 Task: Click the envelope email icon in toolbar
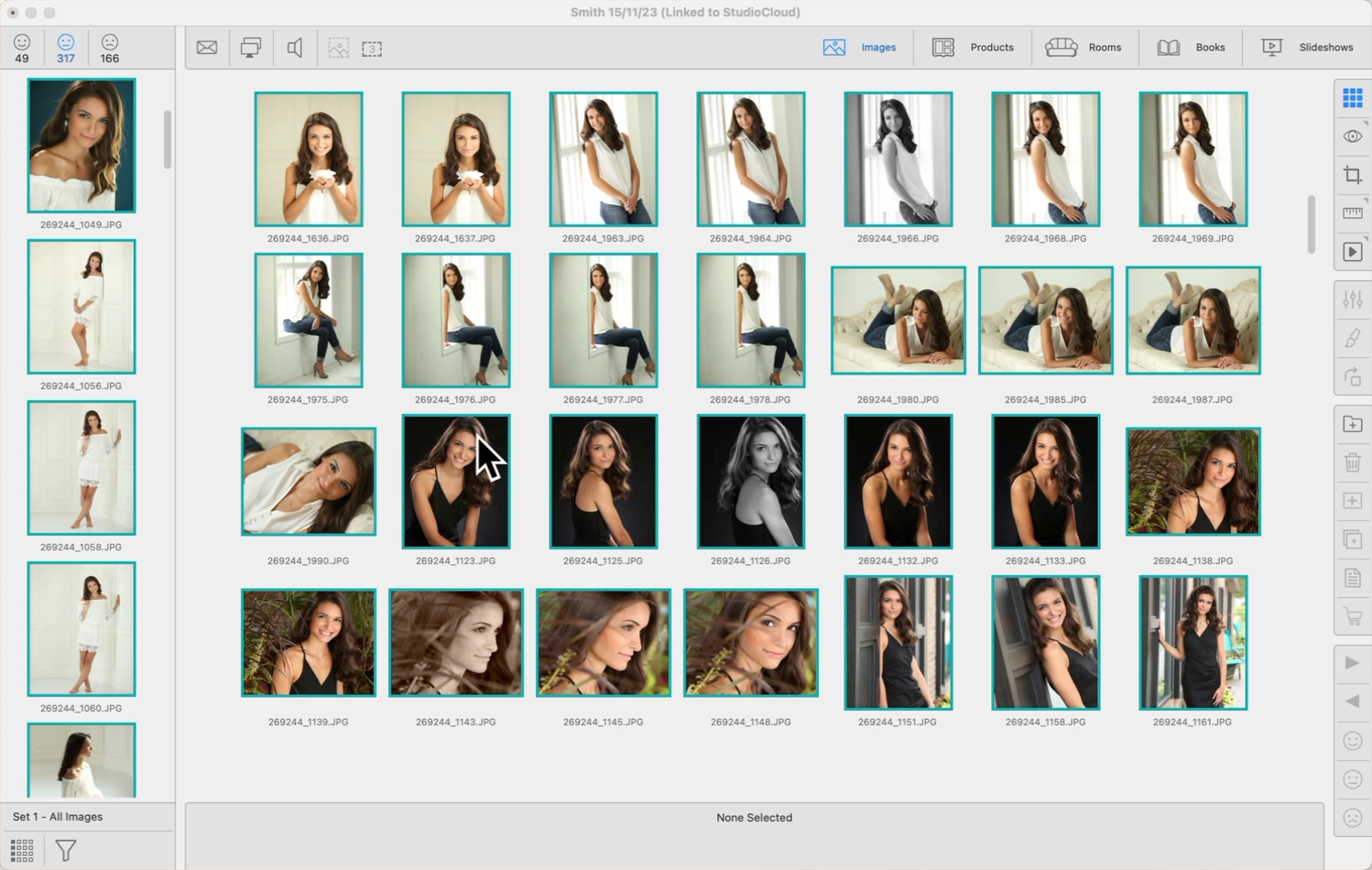tap(207, 48)
